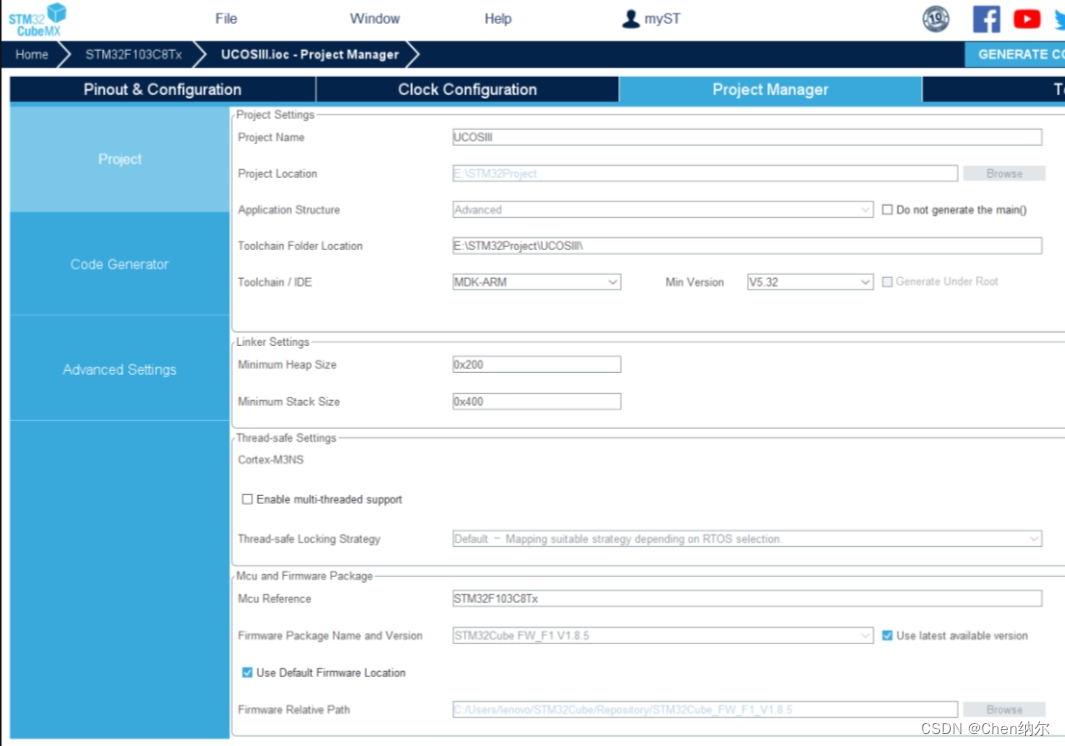Image resolution: width=1065 pixels, height=746 pixels.
Task: Open the Advanced Settings side section
Action: pos(120,370)
